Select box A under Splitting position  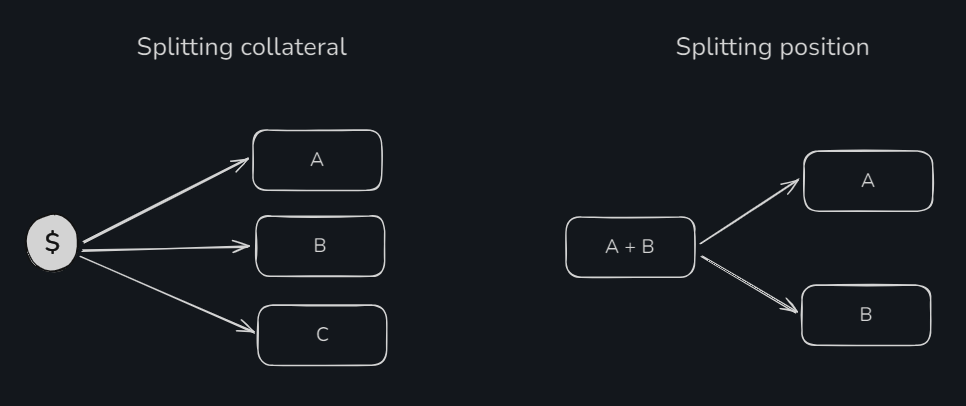point(868,181)
